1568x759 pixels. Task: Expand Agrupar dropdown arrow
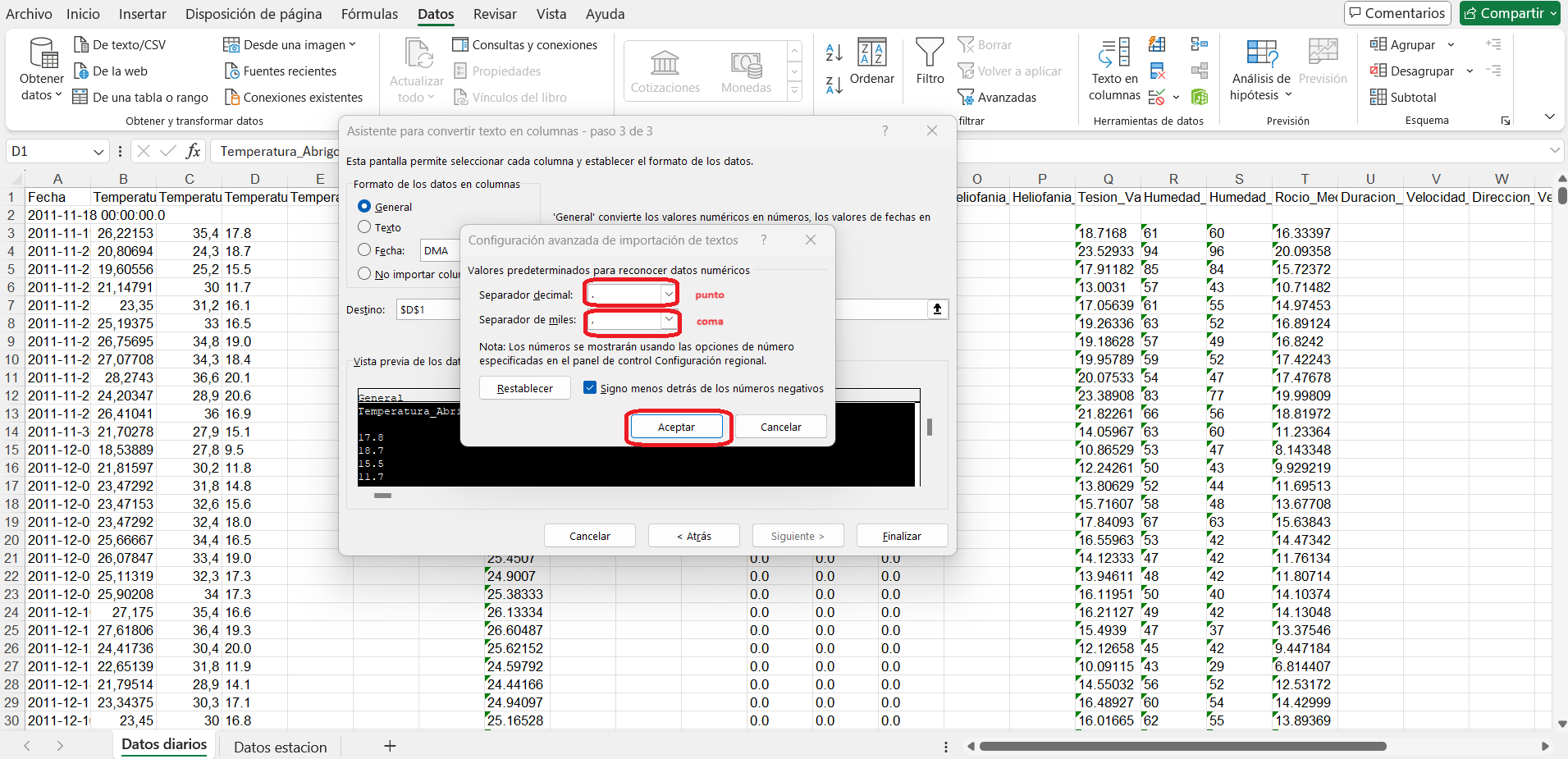pos(1451,45)
